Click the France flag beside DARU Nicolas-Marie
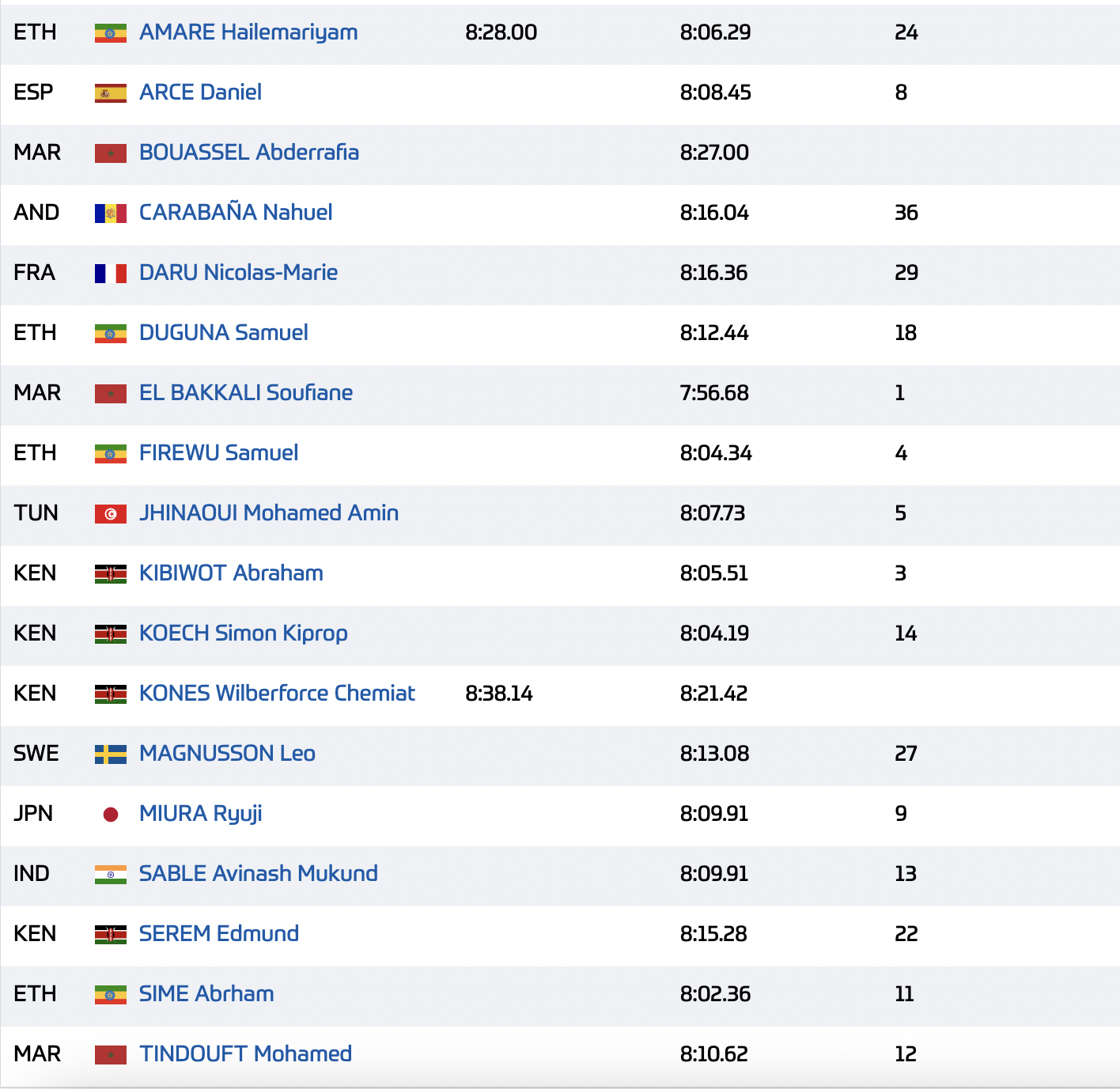The height and width of the screenshot is (1089, 1120). click(x=110, y=274)
